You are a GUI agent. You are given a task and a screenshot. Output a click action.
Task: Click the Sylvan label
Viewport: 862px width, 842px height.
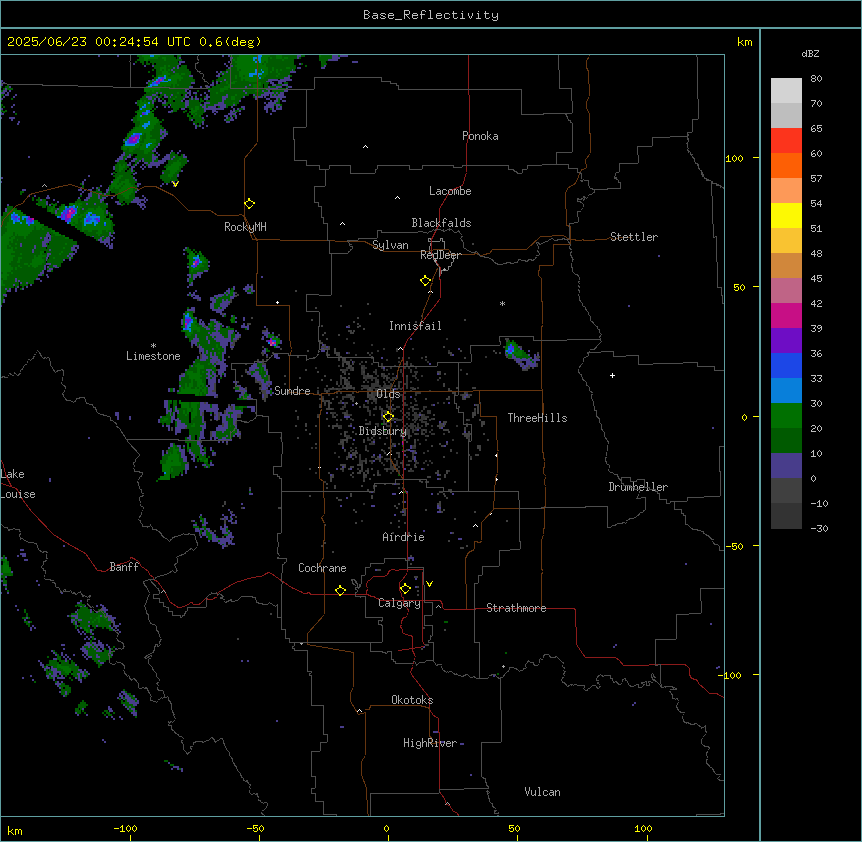(390, 245)
